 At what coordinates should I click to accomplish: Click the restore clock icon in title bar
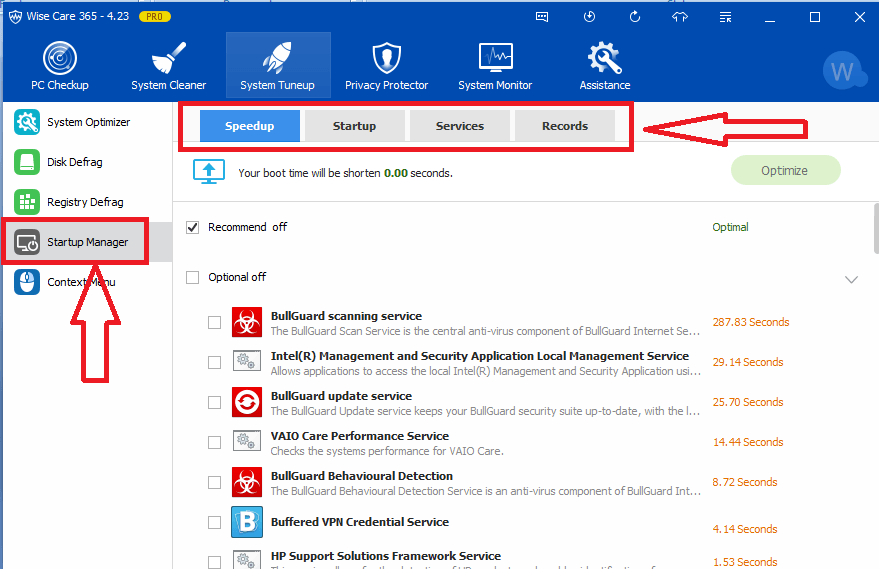(589, 17)
